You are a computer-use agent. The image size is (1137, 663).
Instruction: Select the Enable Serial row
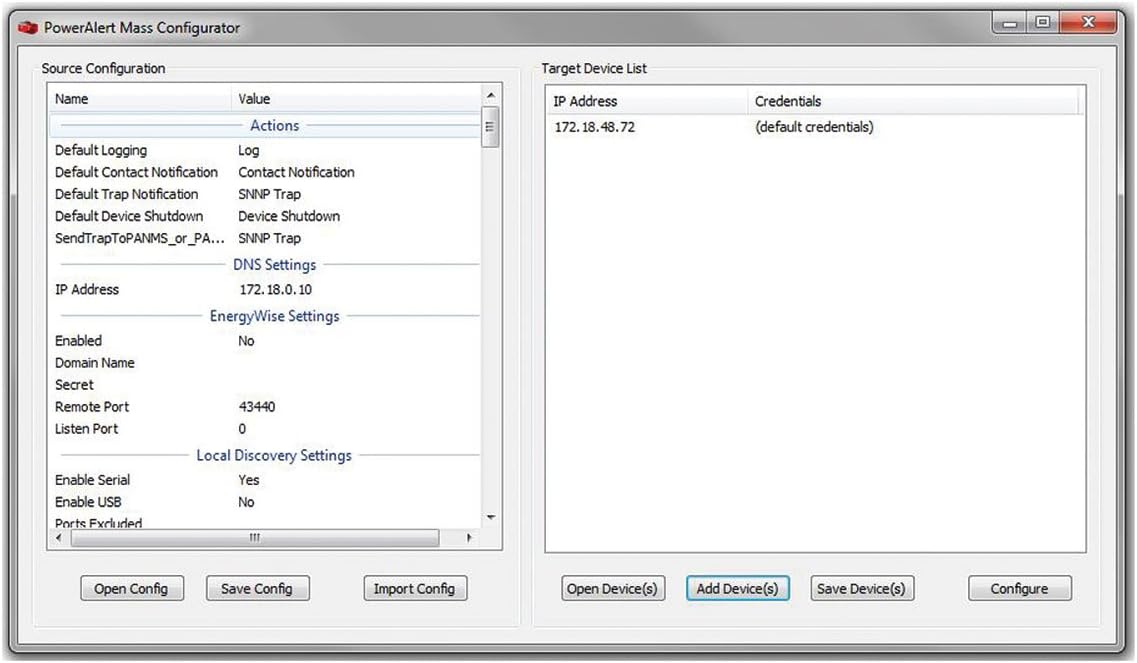coord(265,480)
